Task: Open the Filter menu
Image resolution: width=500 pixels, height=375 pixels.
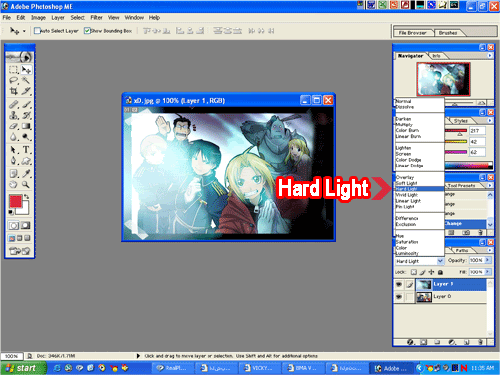Action: click(x=96, y=17)
